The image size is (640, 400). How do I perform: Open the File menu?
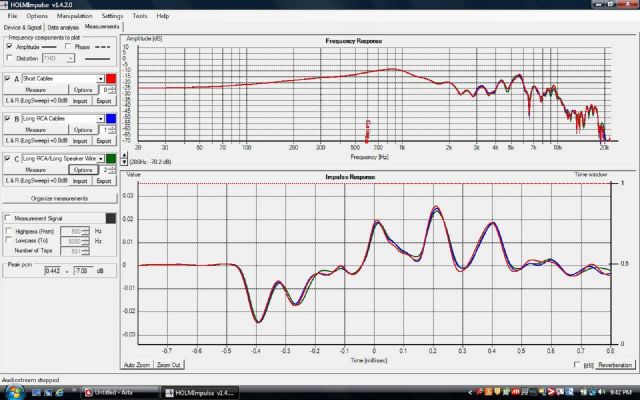(12, 16)
